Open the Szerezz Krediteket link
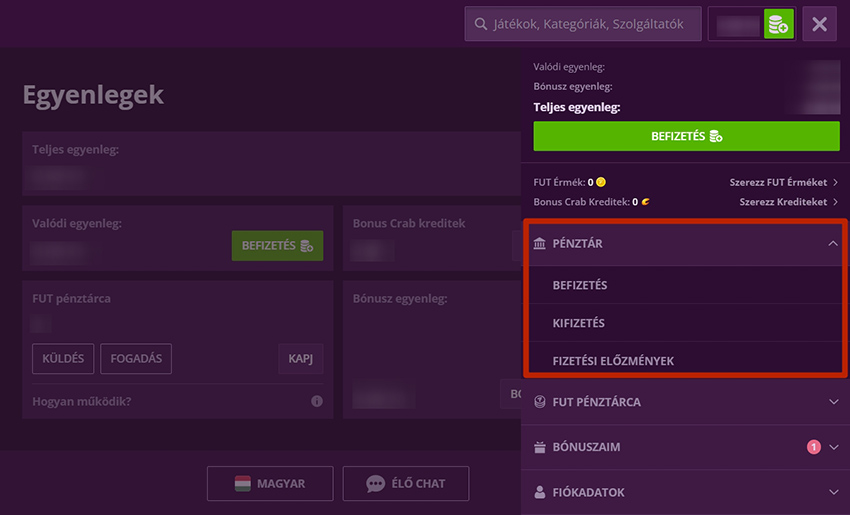The height and width of the screenshot is (515, 850). pos(788,202)
